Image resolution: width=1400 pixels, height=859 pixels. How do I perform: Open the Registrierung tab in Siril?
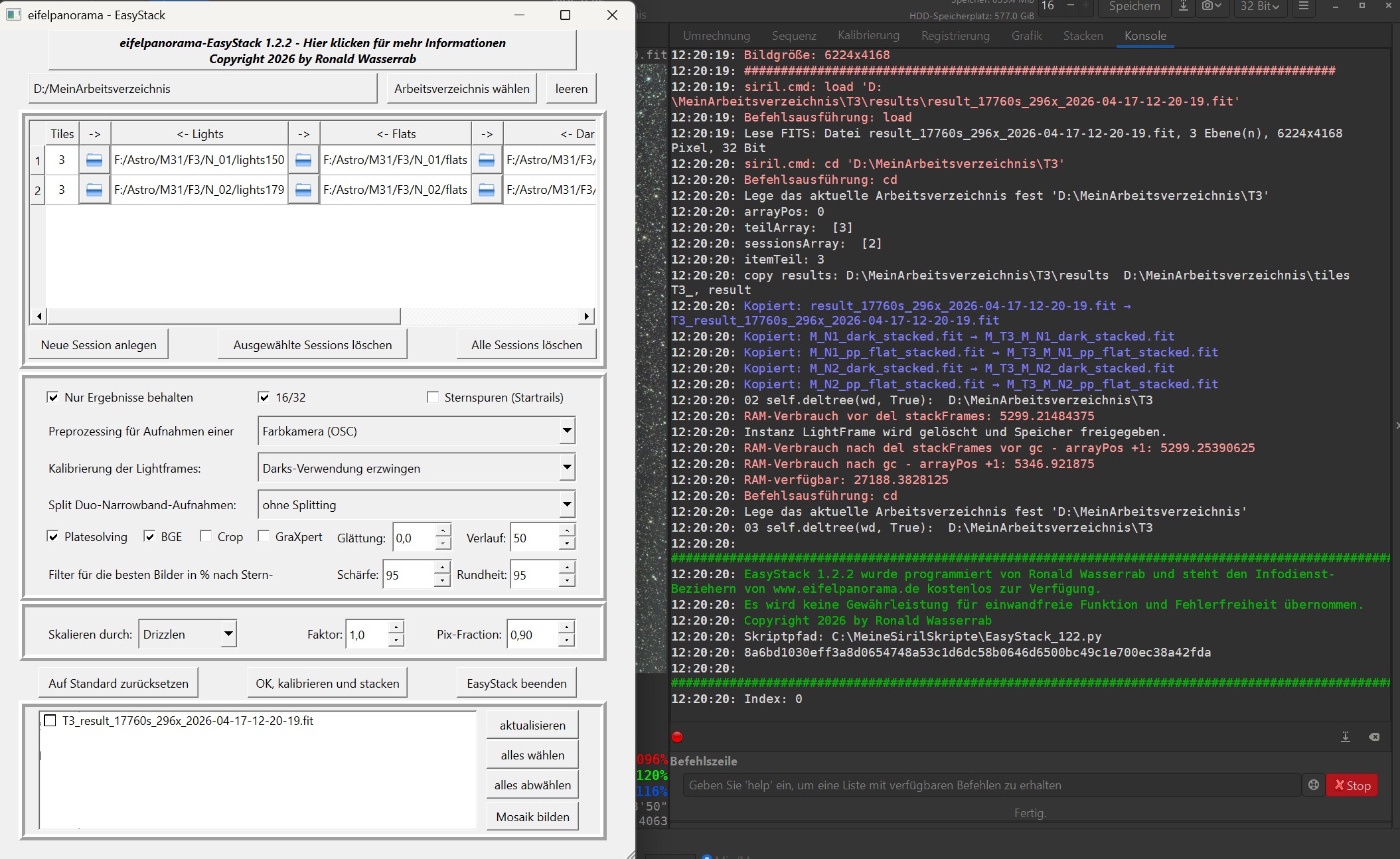pyautogui.click(x=955, y=36)
